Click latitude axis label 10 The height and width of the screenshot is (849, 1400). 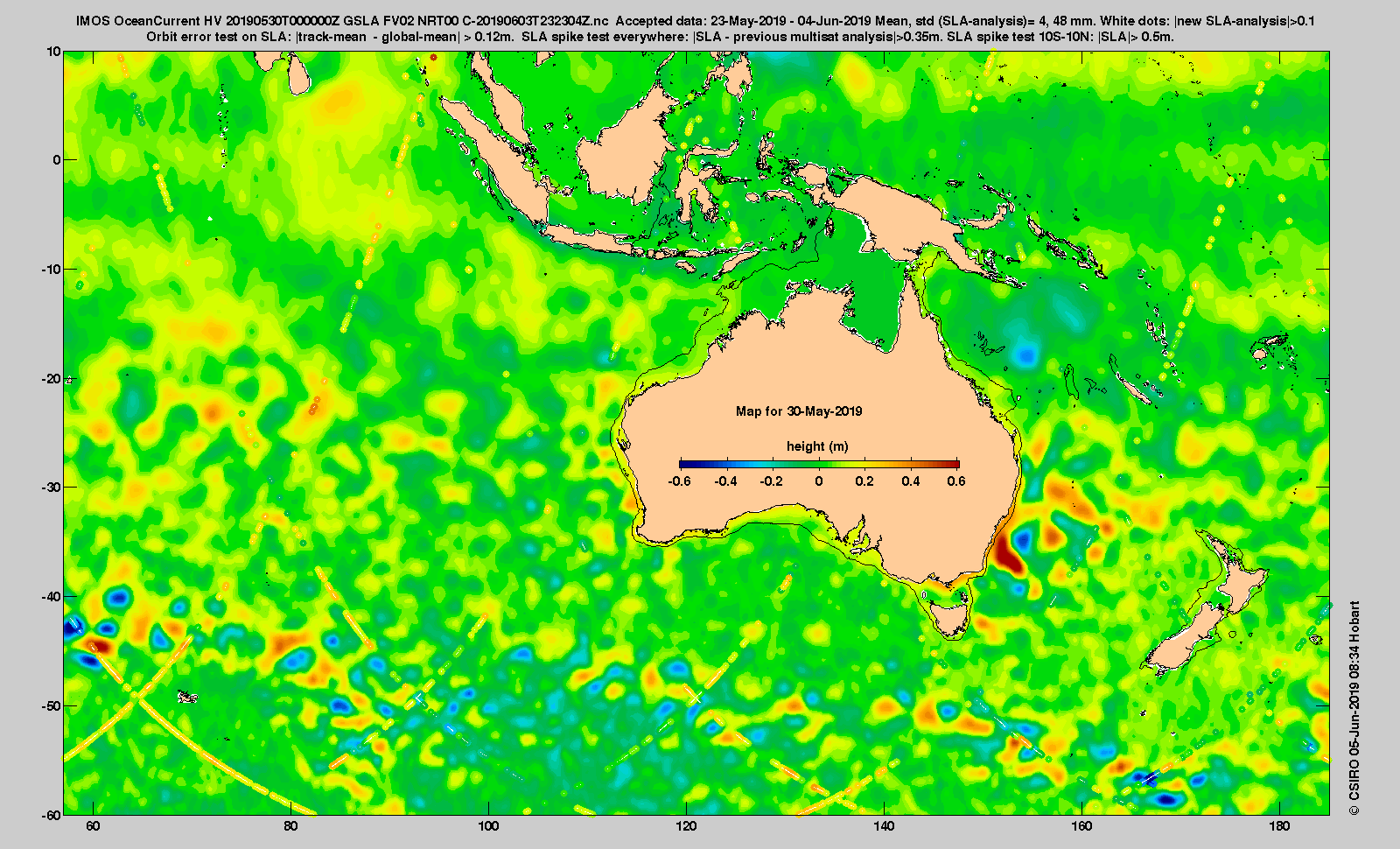(x=54, y=52)
